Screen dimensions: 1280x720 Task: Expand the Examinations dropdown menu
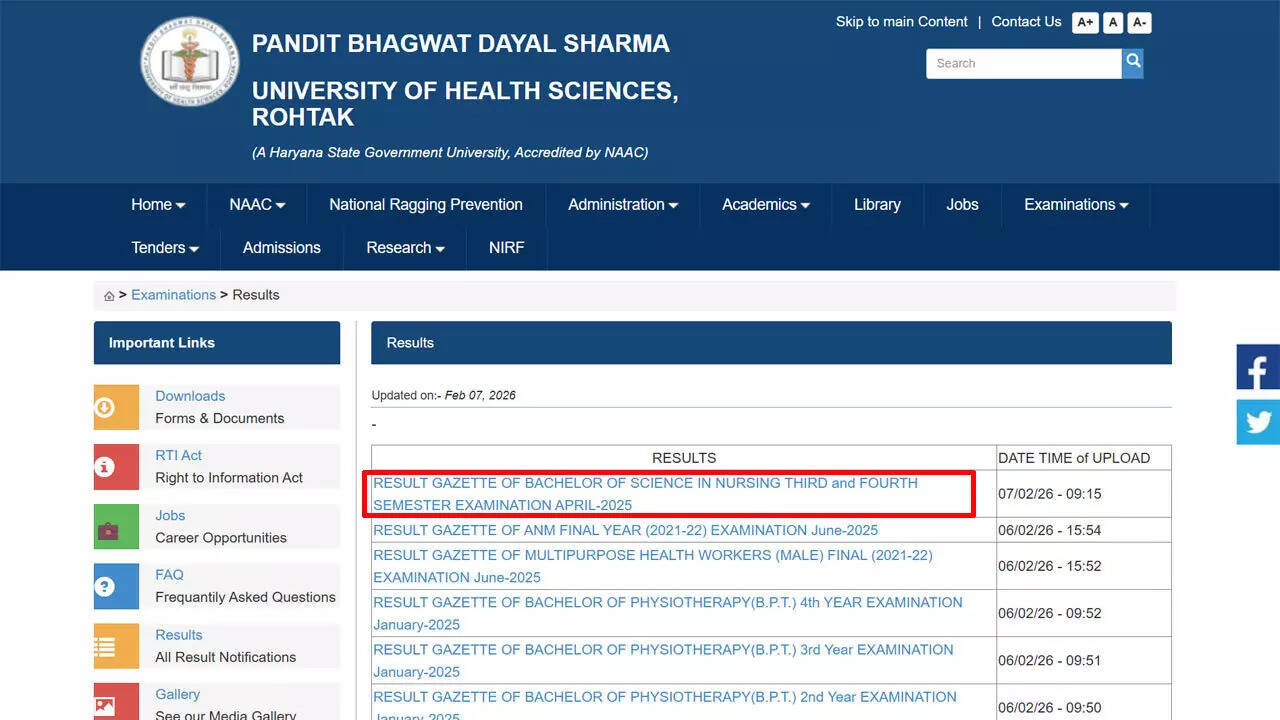pyautogui.click(x=1075, y=205)
